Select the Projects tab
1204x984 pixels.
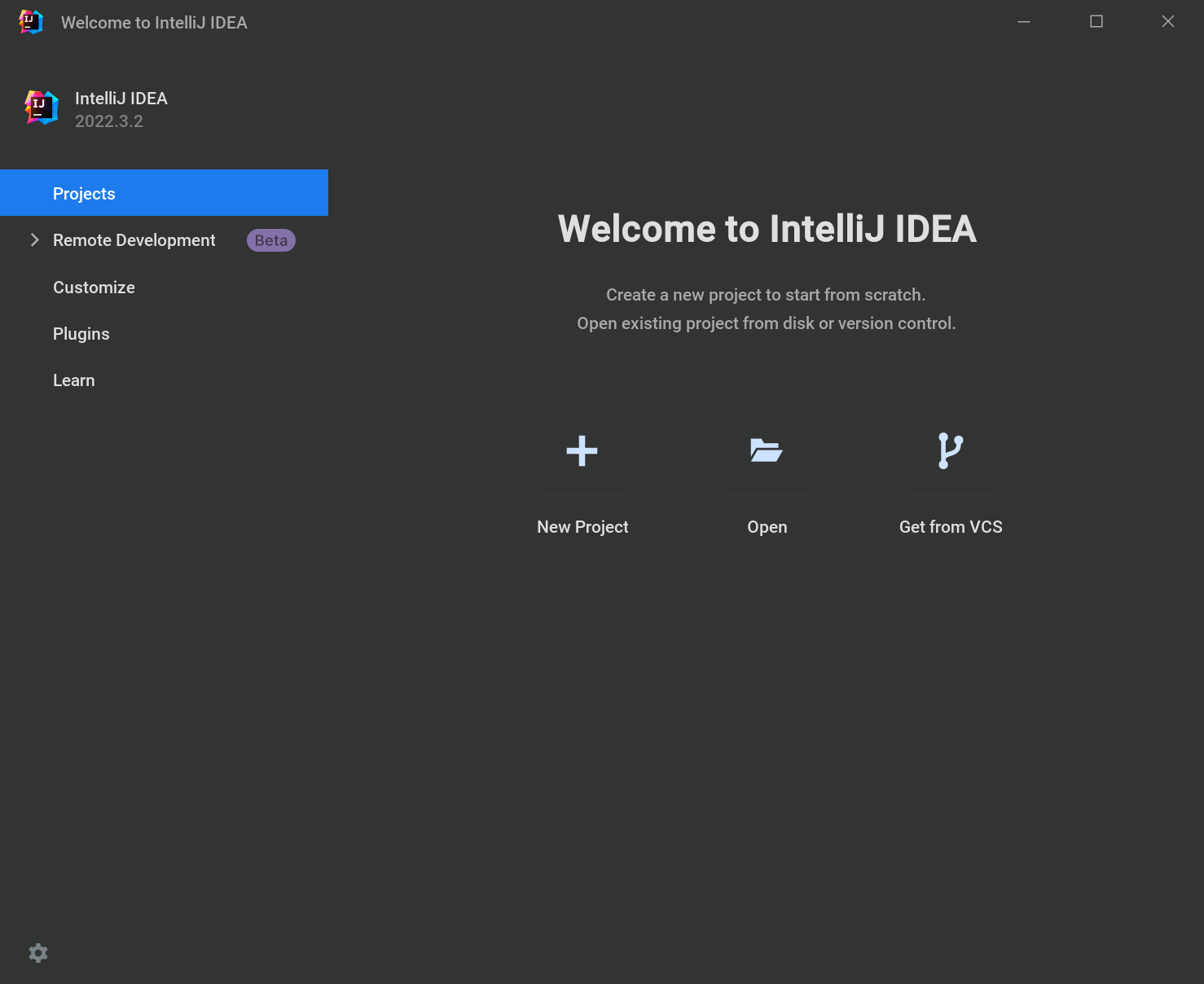84,194
